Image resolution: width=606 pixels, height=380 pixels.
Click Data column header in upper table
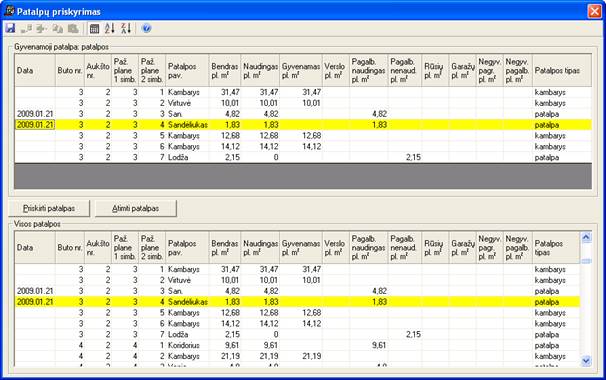35,71
